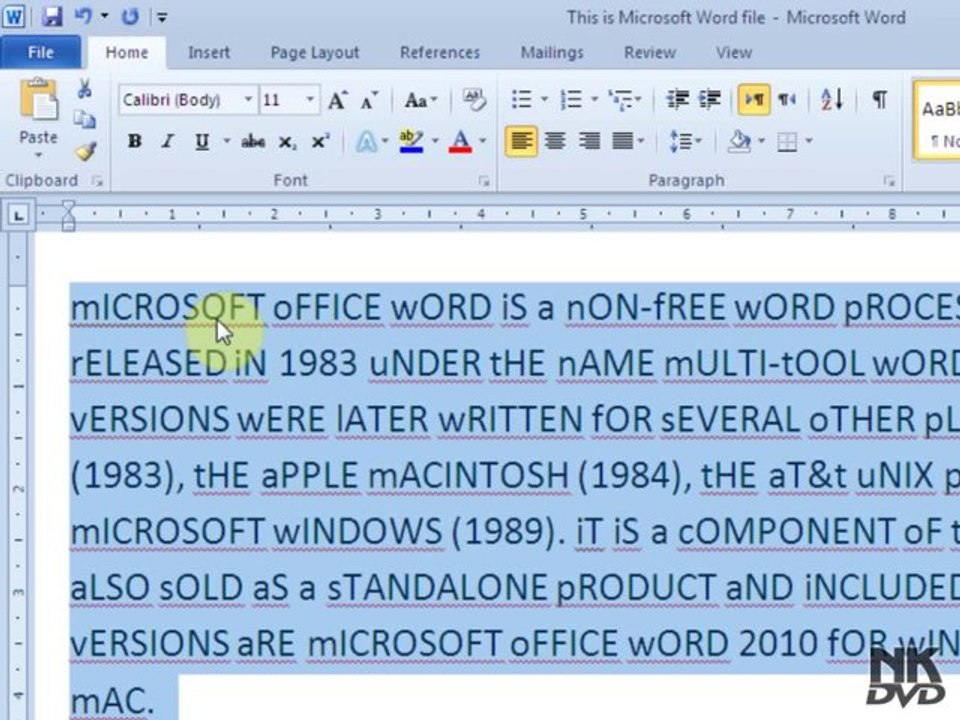Click the Undo icon
960x720 pixels.
click(x=83, y=17)
